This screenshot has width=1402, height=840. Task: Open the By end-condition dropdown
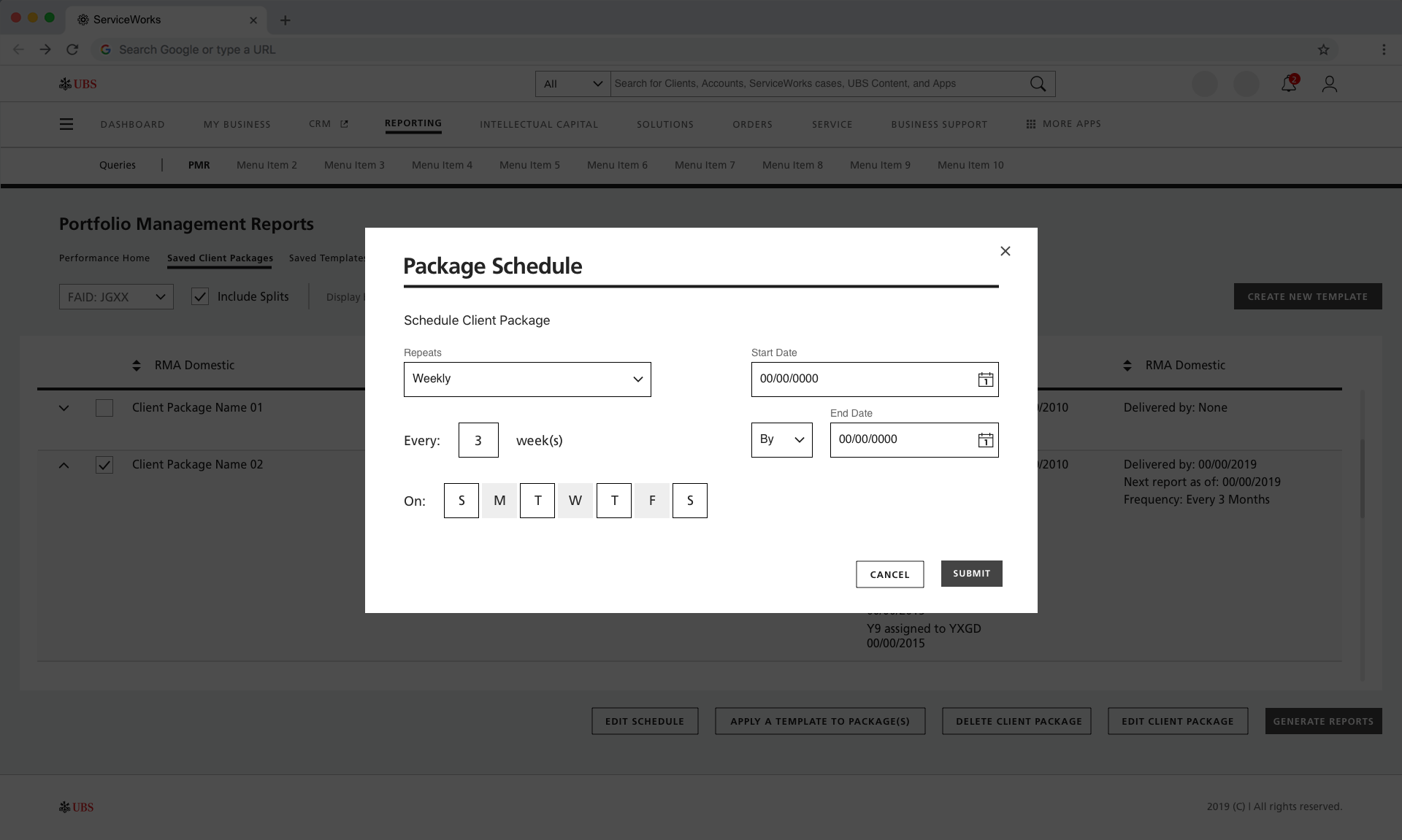[x=781, y=440]
